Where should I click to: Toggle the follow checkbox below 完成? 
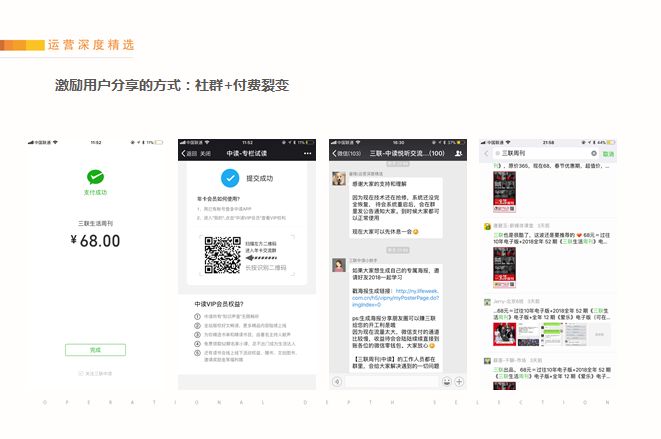coord(81,374)
